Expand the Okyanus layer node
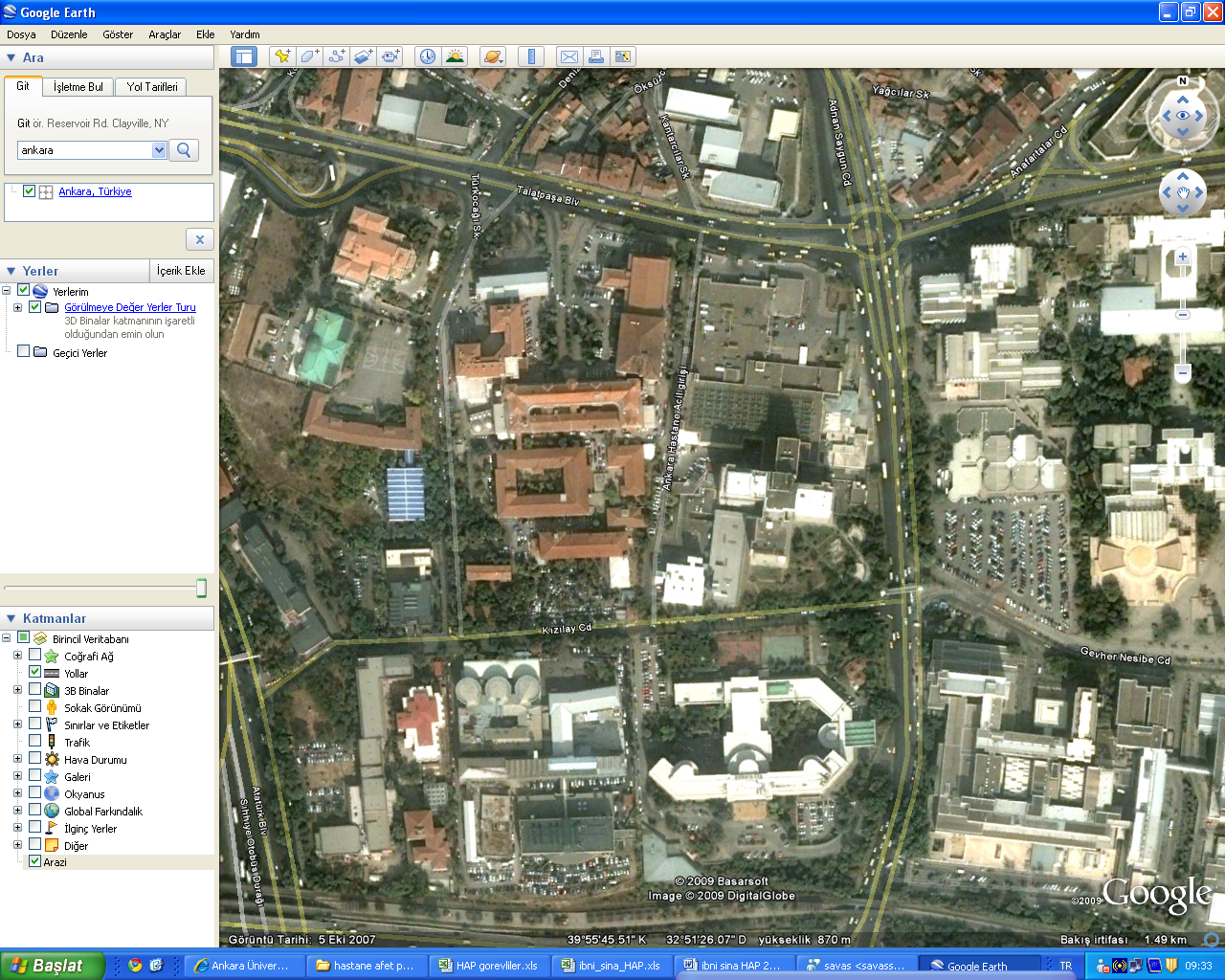Viewport: 1225px width, 980px height. [x=17, y=793]
